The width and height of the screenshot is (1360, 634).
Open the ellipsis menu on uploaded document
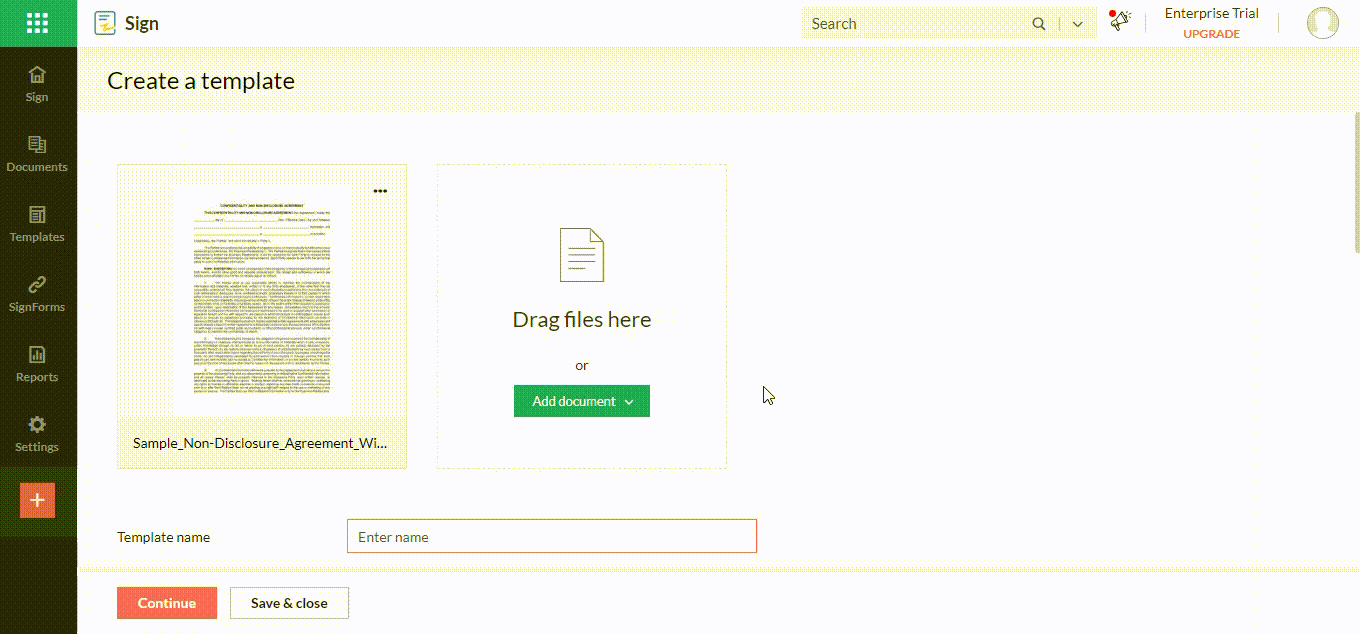(x=380, y=190)
